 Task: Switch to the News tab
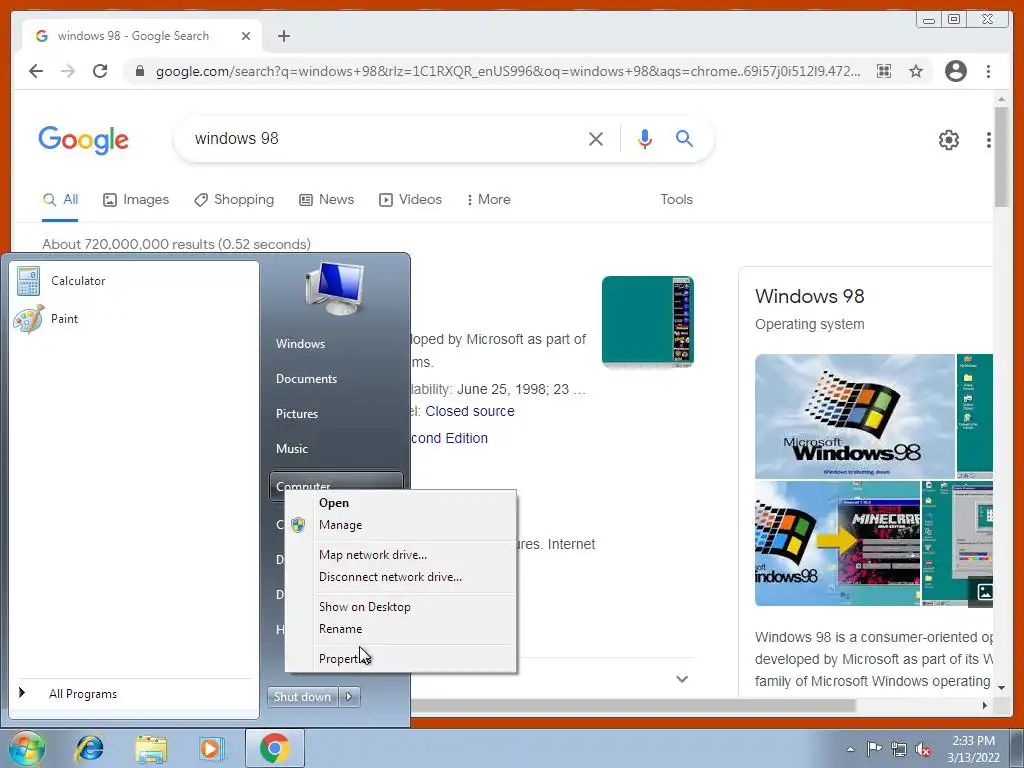pos(326,200)
